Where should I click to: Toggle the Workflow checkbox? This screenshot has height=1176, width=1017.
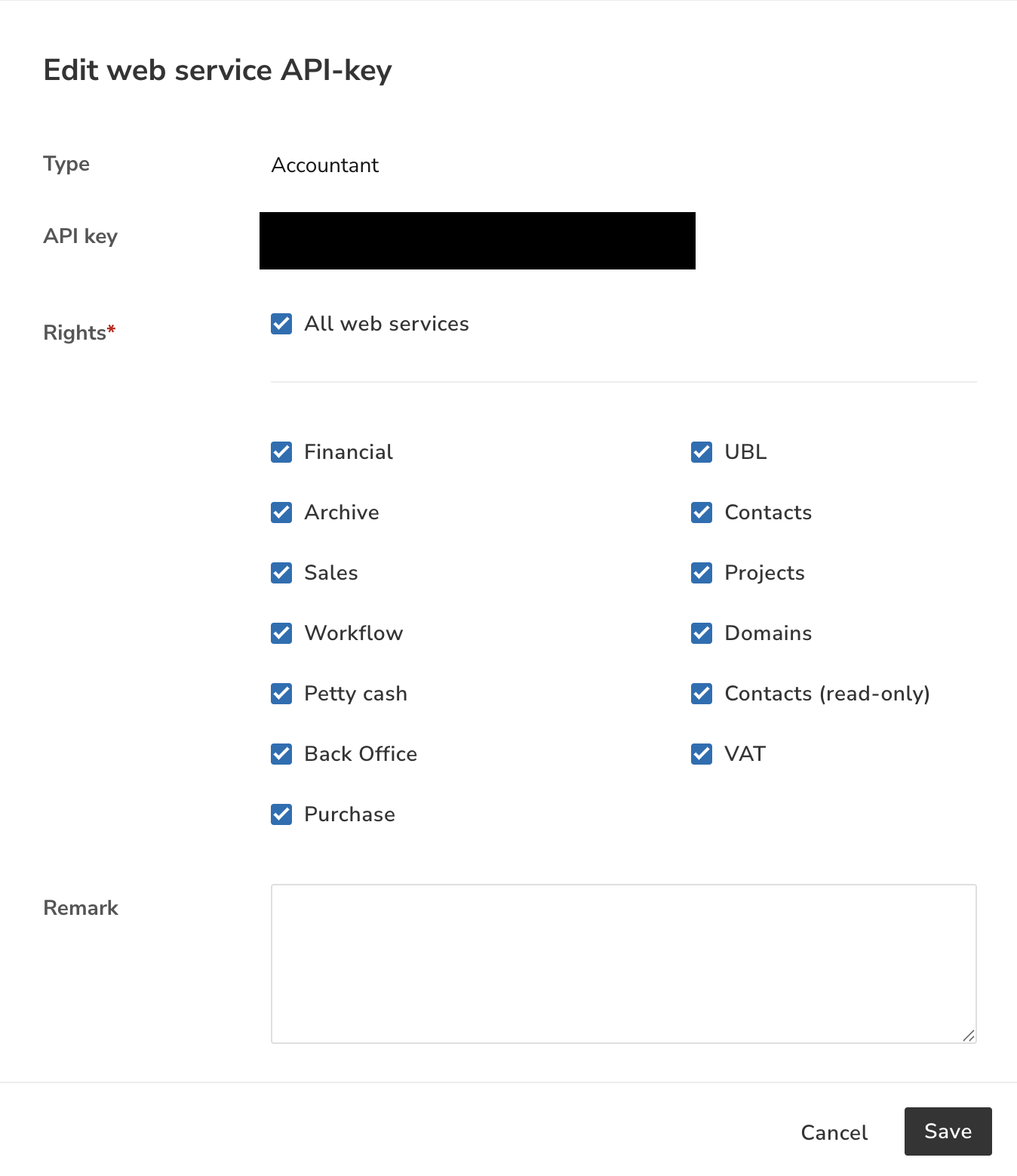click(281, 633)
